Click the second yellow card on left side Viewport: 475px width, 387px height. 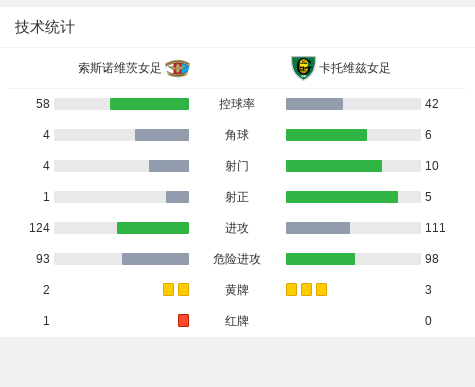(183, 289)
